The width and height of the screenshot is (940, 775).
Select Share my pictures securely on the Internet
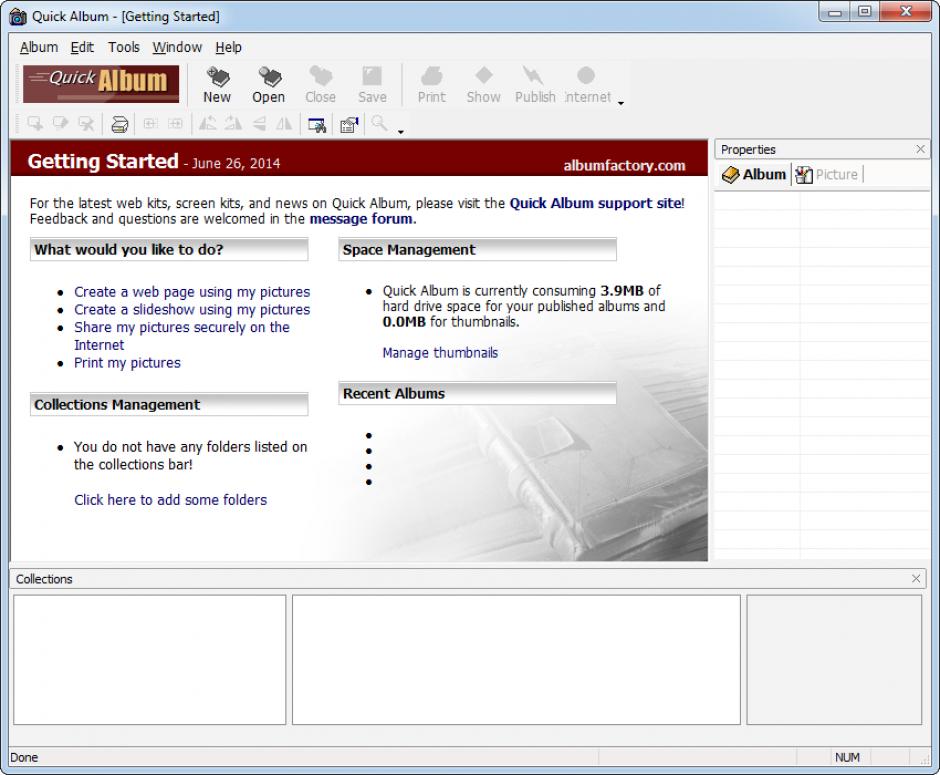182,336
